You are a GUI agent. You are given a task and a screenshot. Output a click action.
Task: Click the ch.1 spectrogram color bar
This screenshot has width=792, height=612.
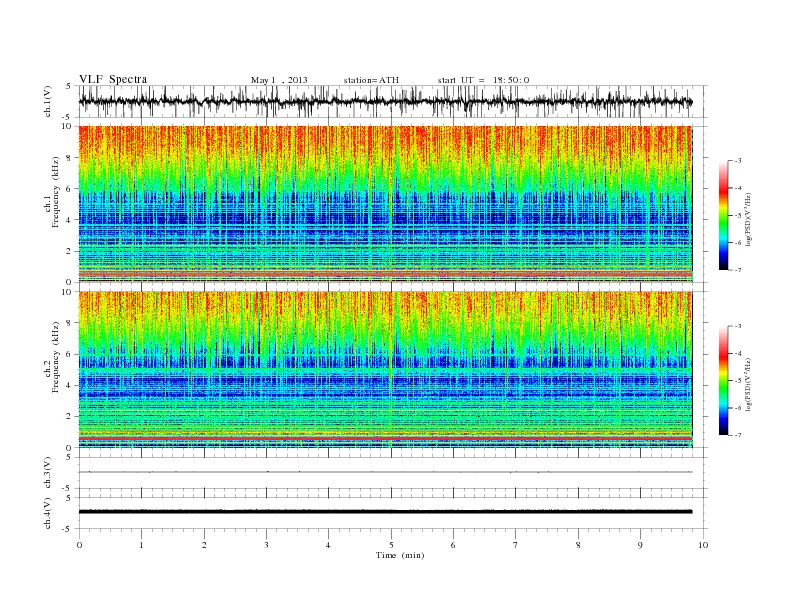tap(723, 215)
